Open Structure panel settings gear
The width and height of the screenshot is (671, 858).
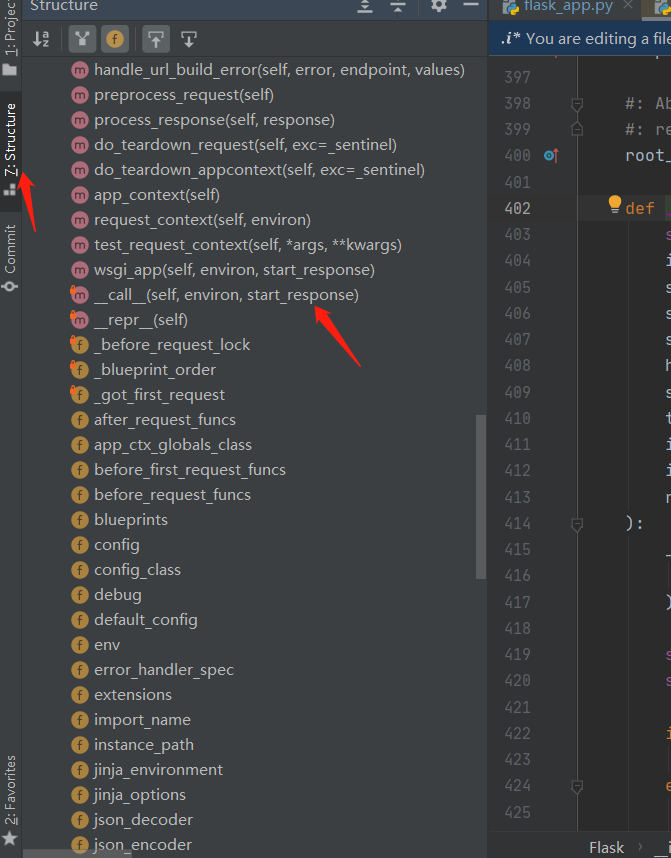pyautogui.click(x=438, y=6)
